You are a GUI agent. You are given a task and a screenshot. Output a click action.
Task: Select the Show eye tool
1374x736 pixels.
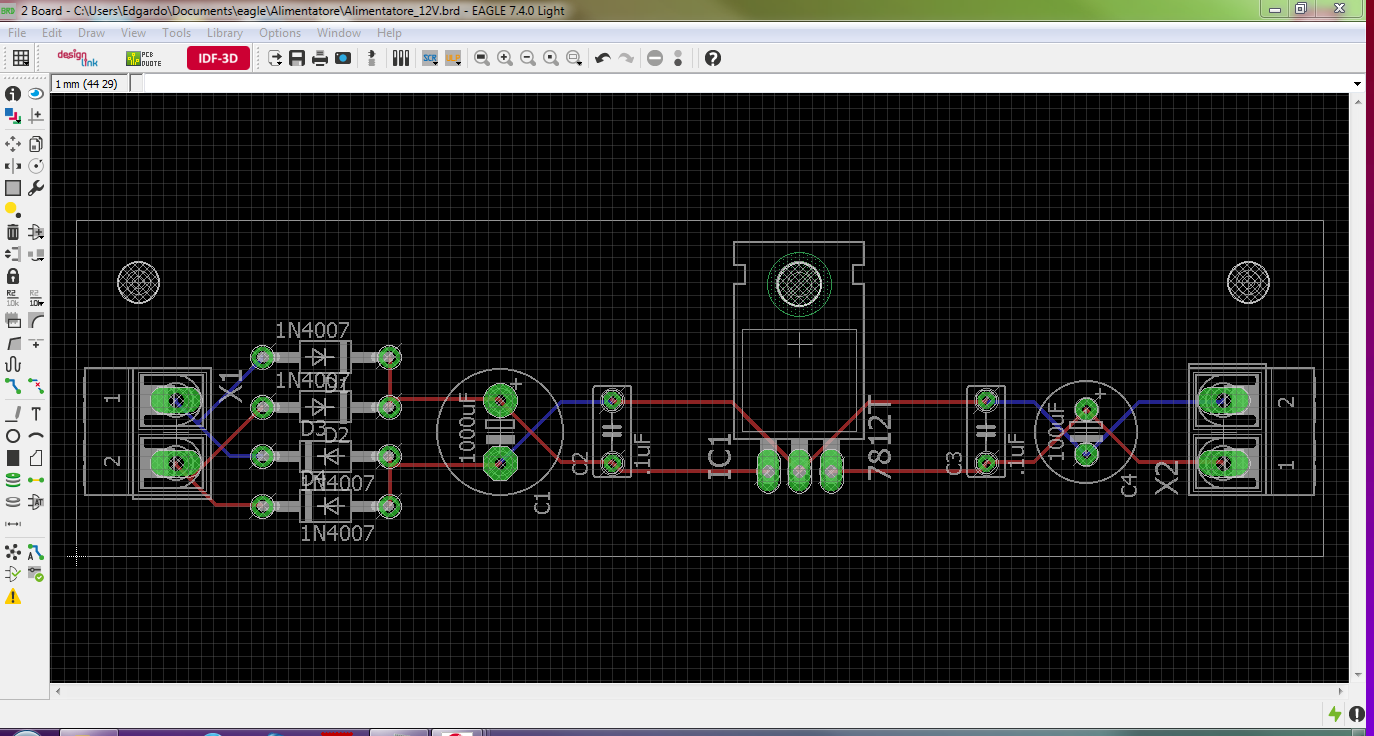[36, 93]
